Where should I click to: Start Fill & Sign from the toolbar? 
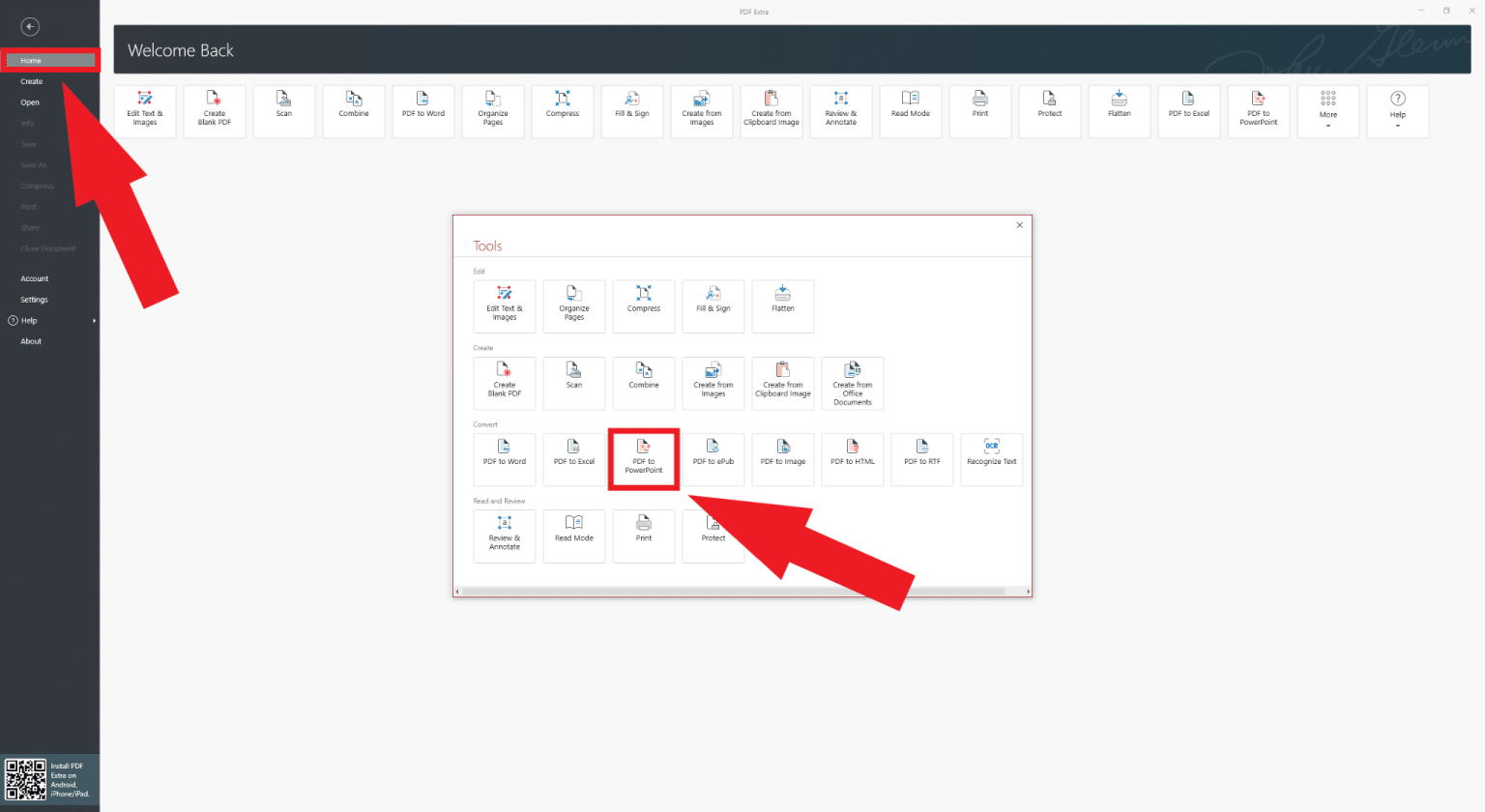[x=631, y=110]
